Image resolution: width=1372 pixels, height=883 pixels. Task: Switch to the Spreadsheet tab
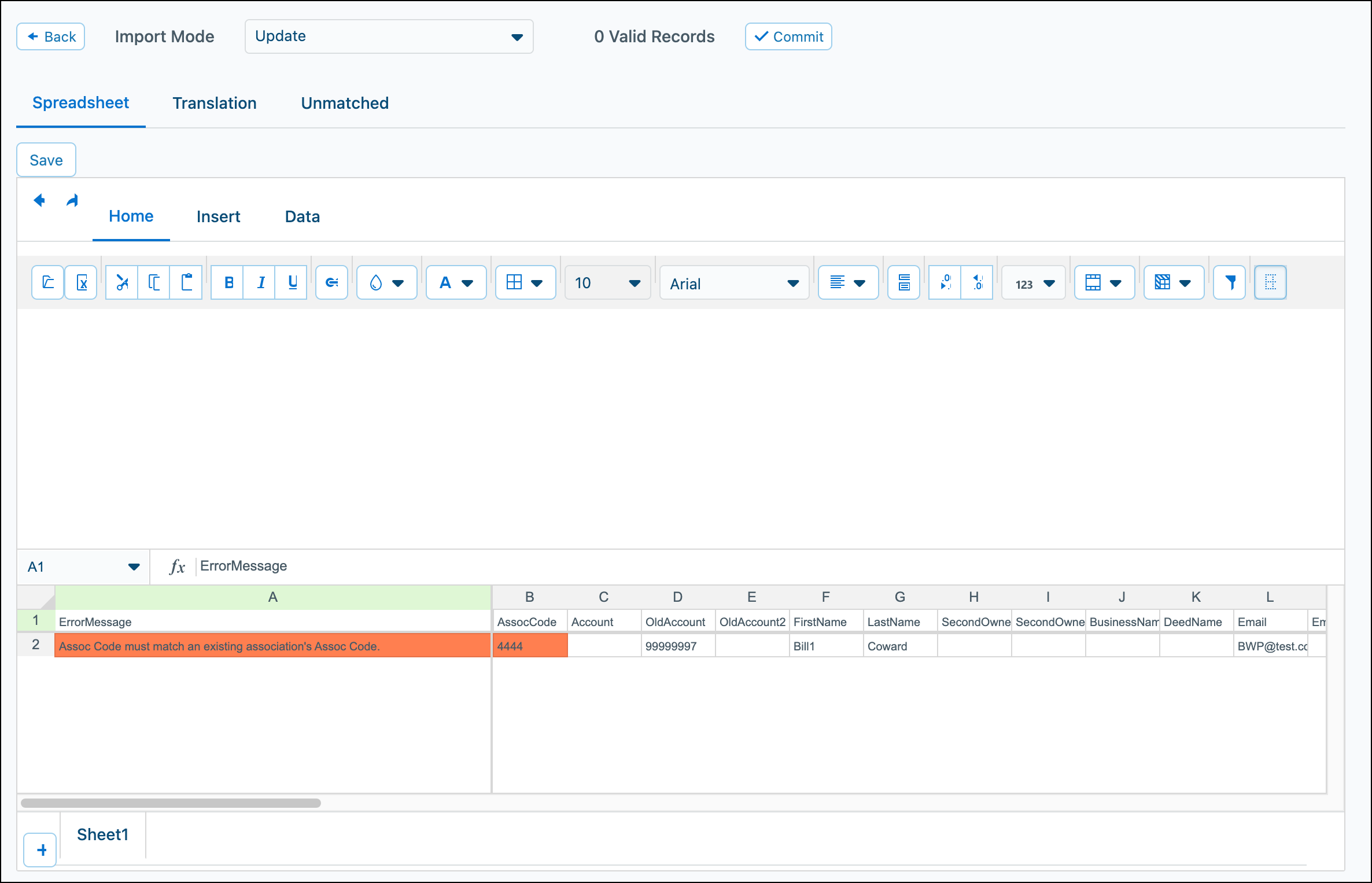click(x=80, y=103)
